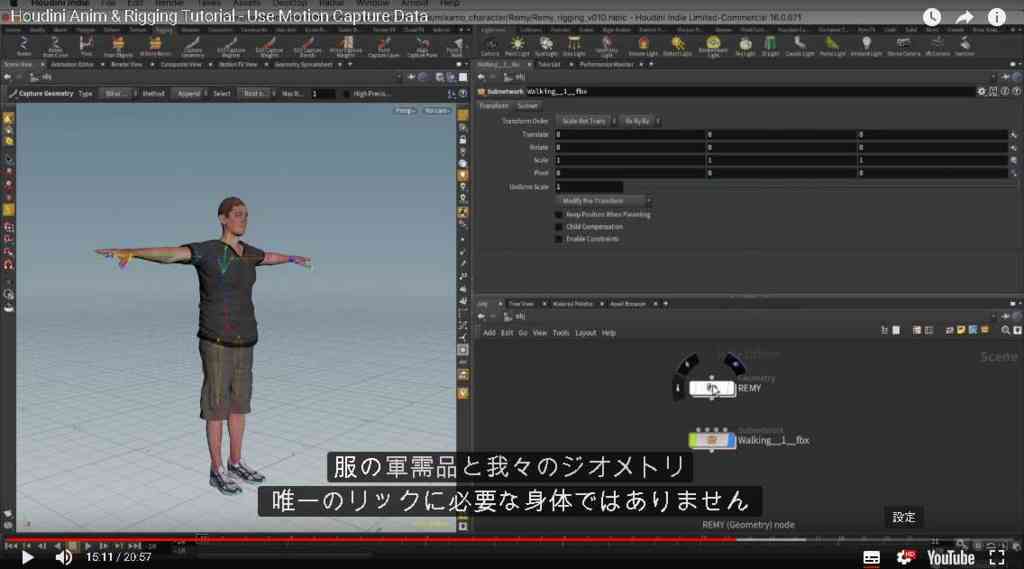Switch to the Render View tab
The height and width of the screenshot is (569, 1024).
coord(127,65)
